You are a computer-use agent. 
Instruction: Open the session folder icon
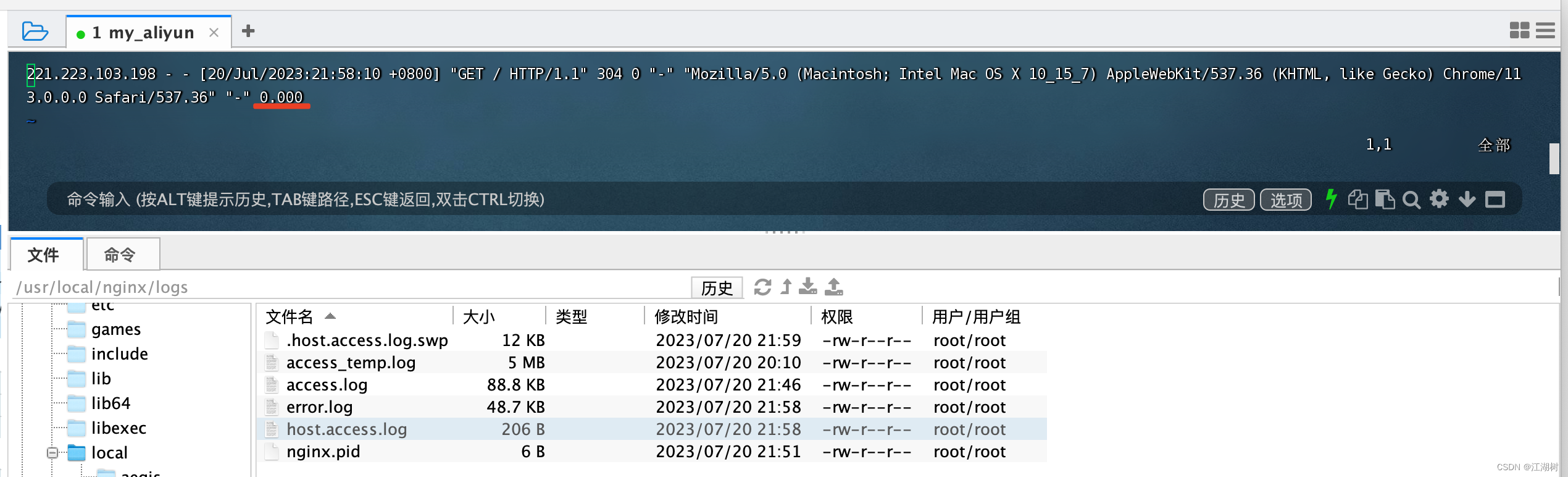point(35,31)
